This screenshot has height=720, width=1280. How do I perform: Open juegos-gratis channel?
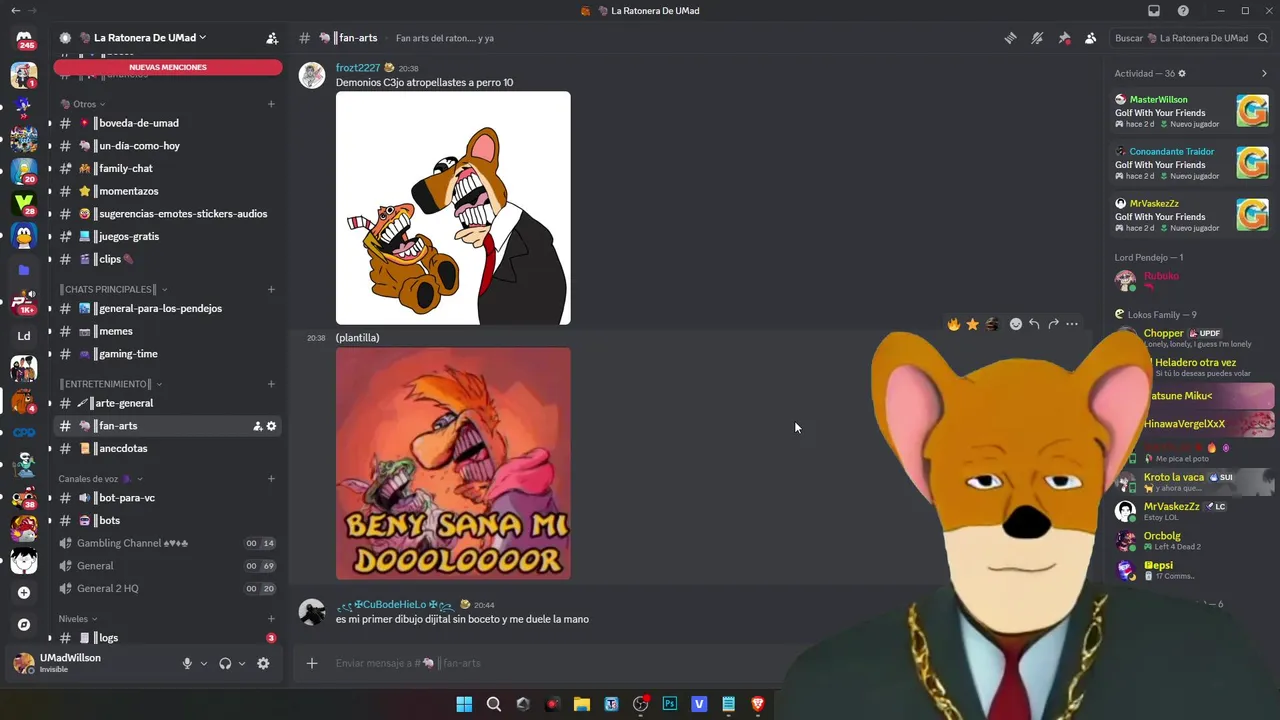pyautogui.click(x=168, y=236)
